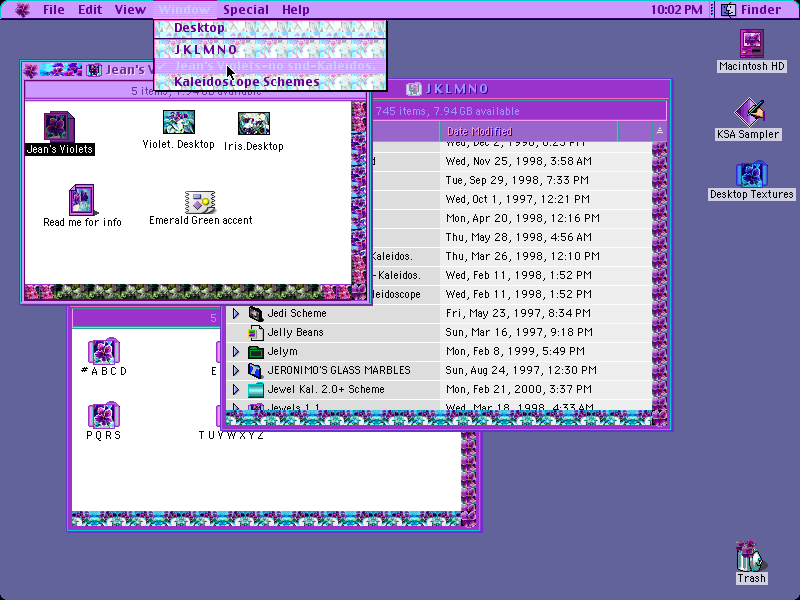Select the Violet. Desktop picture icon
The image size is (800, 600).
[x=179, y=122]
